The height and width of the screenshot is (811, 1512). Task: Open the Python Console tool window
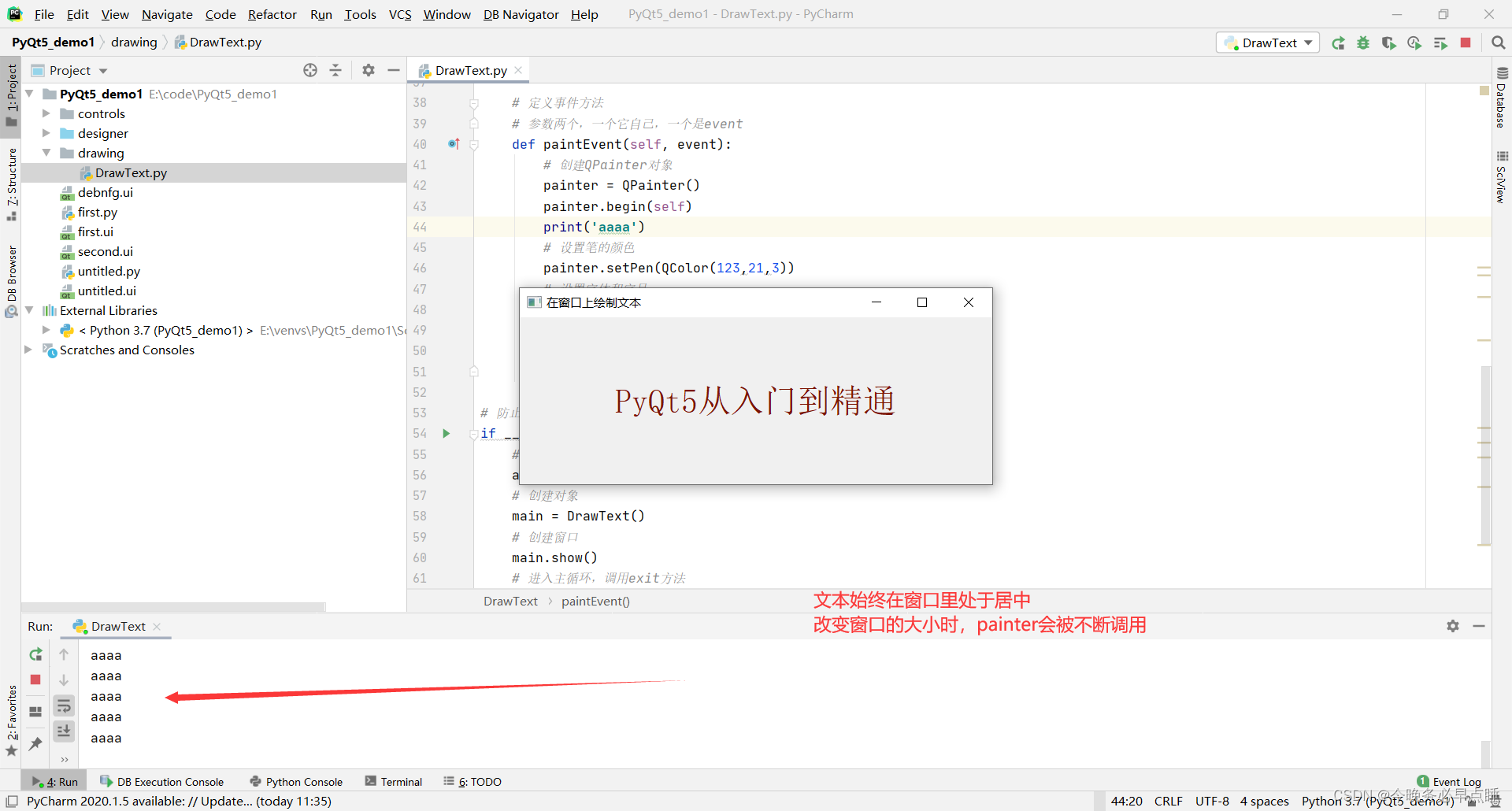(x=296, y=781)
